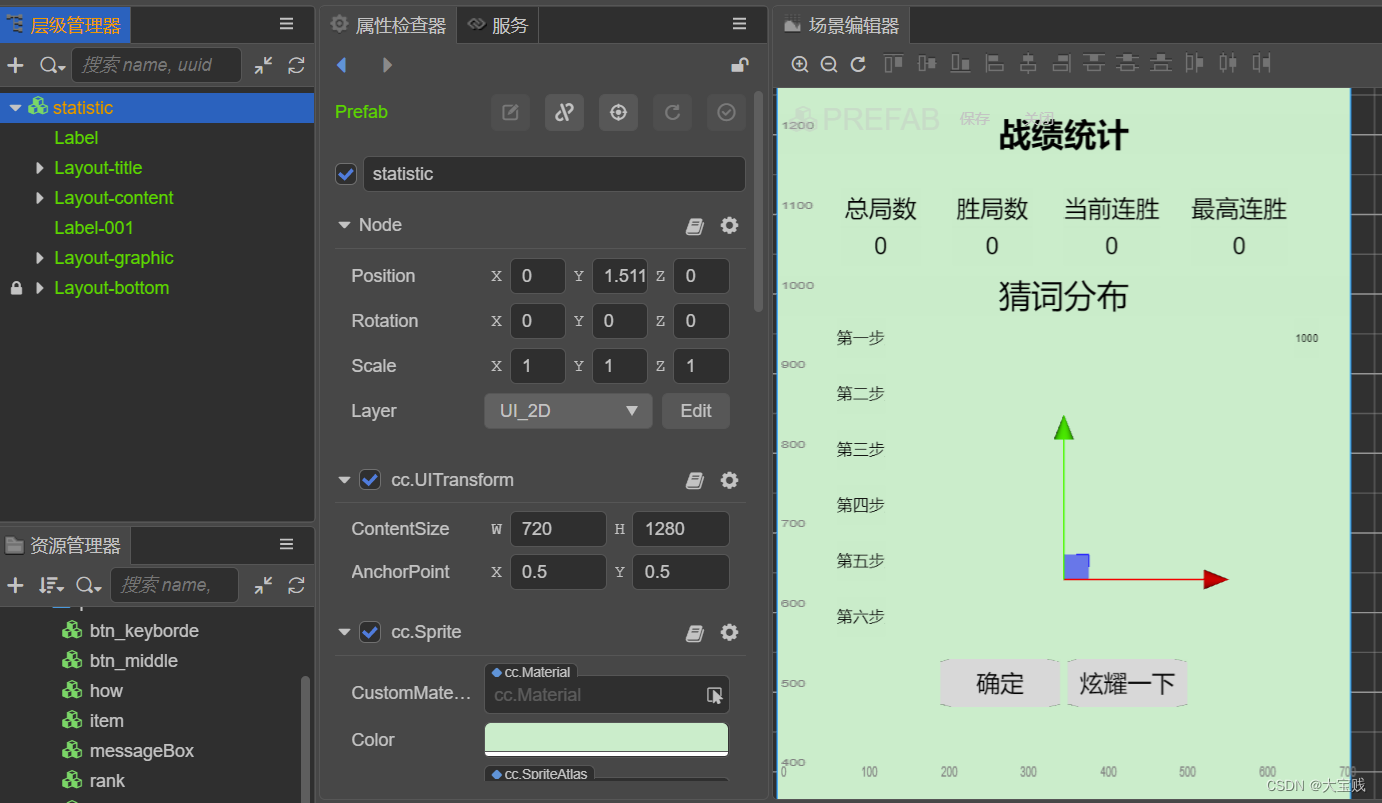1382x803 pixels.
Task: Click the unlink prefab icon
Action: point(564,113)
